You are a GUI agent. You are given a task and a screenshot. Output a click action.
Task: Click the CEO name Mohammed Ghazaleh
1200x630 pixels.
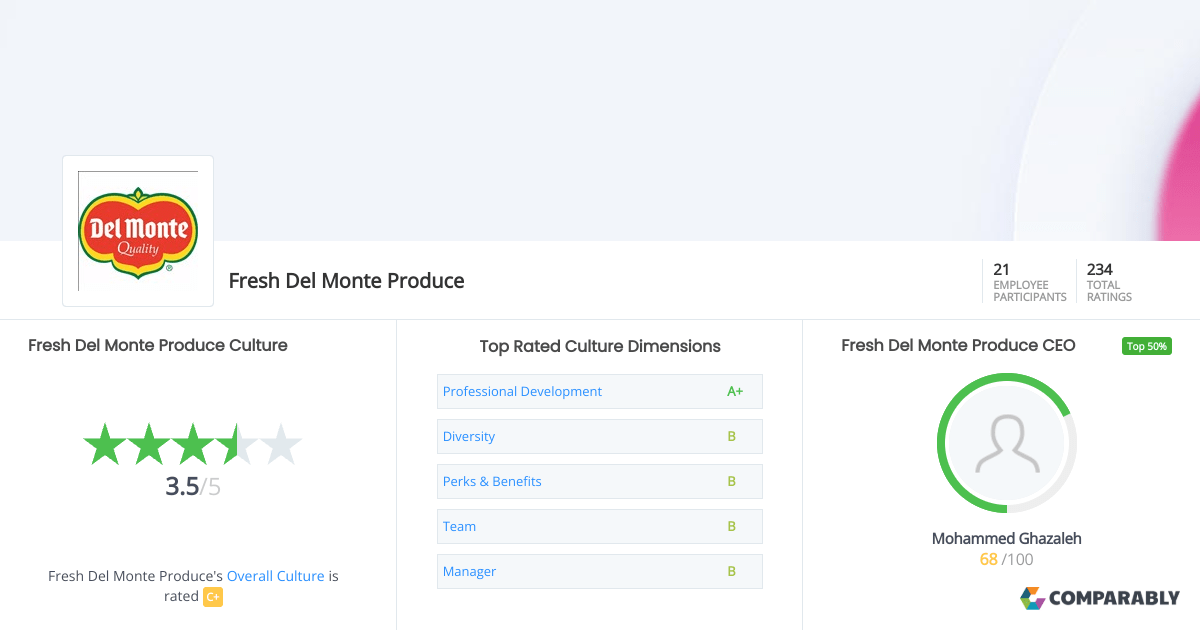pos(1007,538)
